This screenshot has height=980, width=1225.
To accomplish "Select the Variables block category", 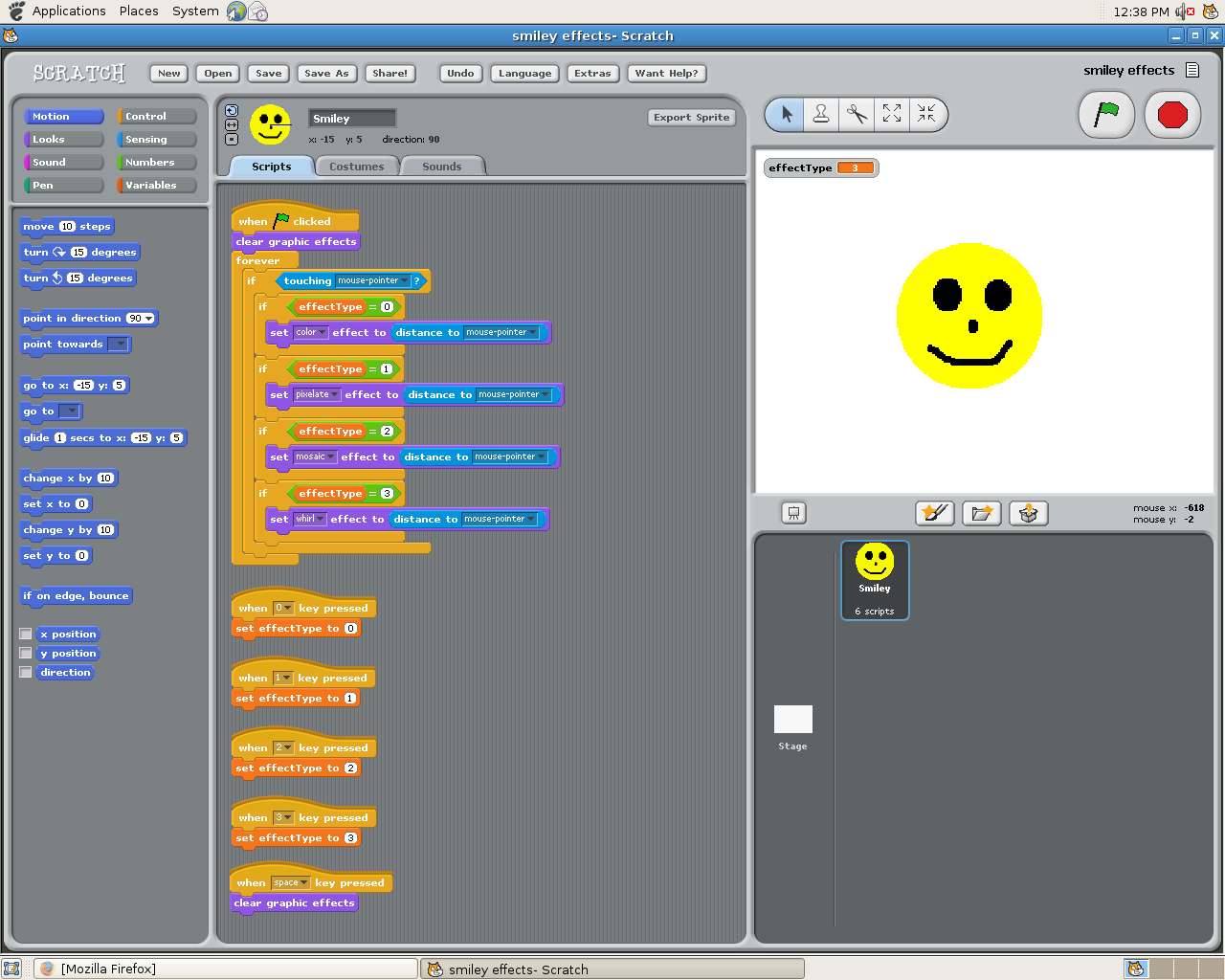I will point(157,185).
